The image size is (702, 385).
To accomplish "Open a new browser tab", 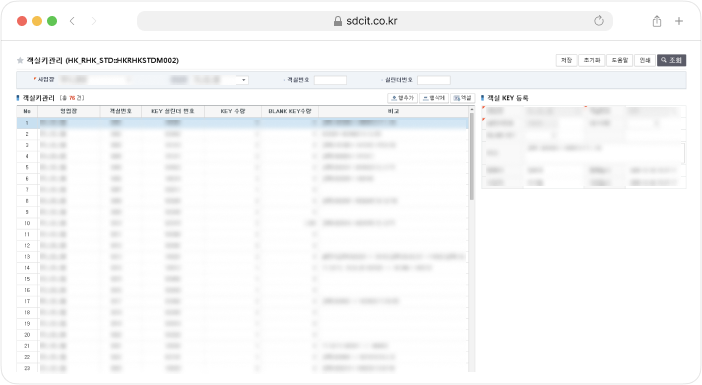I will 679,21.
